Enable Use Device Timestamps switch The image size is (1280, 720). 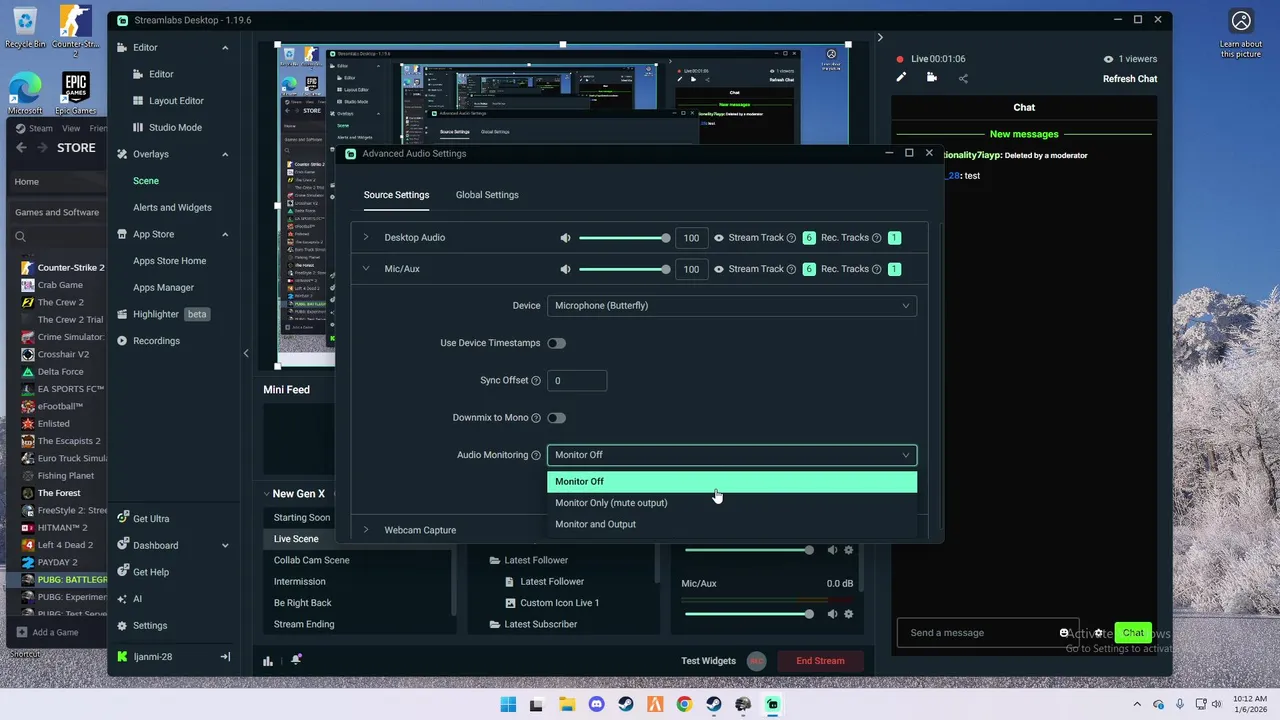pyautogui.click(x=556, y=343)
